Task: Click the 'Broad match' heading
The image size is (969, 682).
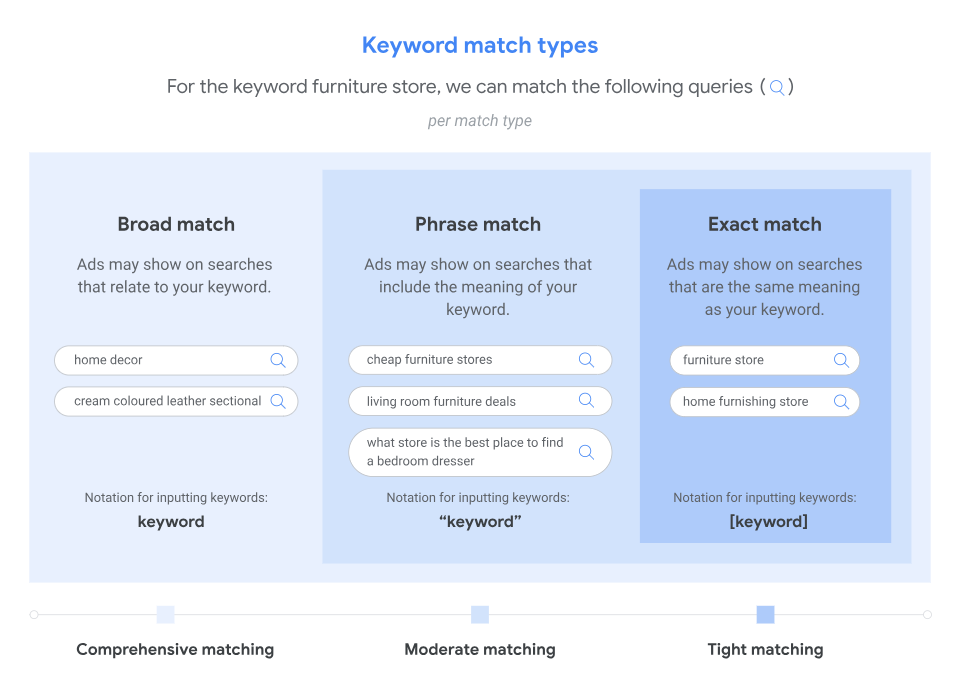Action: click(176, 224)
